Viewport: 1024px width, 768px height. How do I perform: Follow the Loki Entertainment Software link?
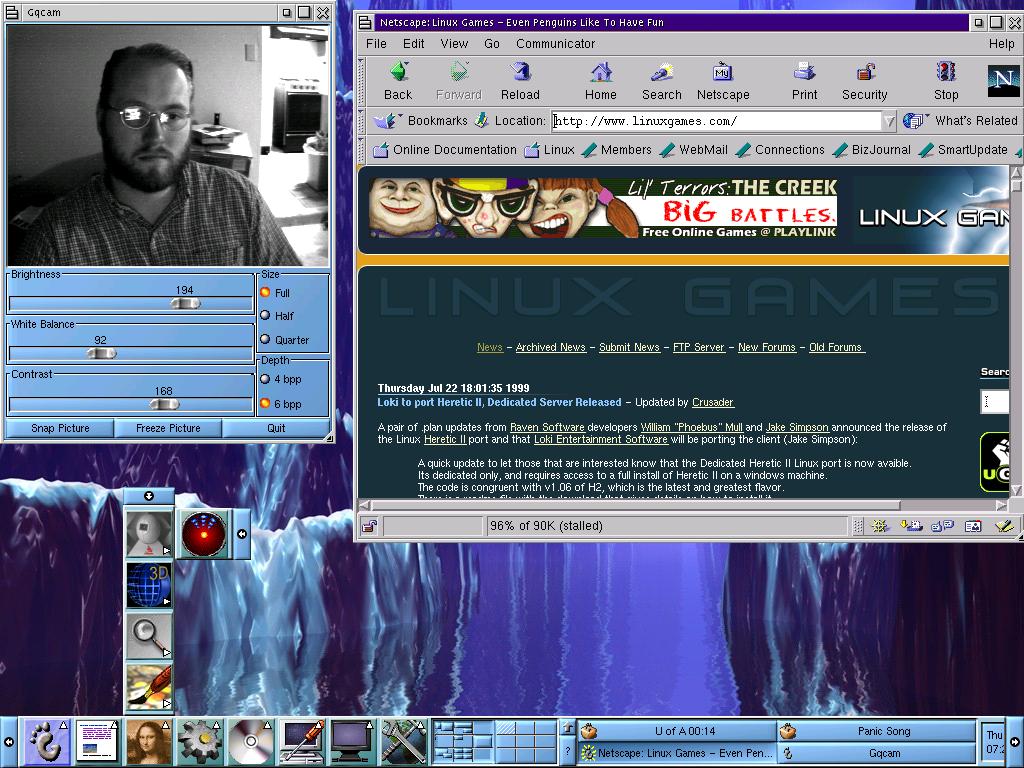point(601,440)
